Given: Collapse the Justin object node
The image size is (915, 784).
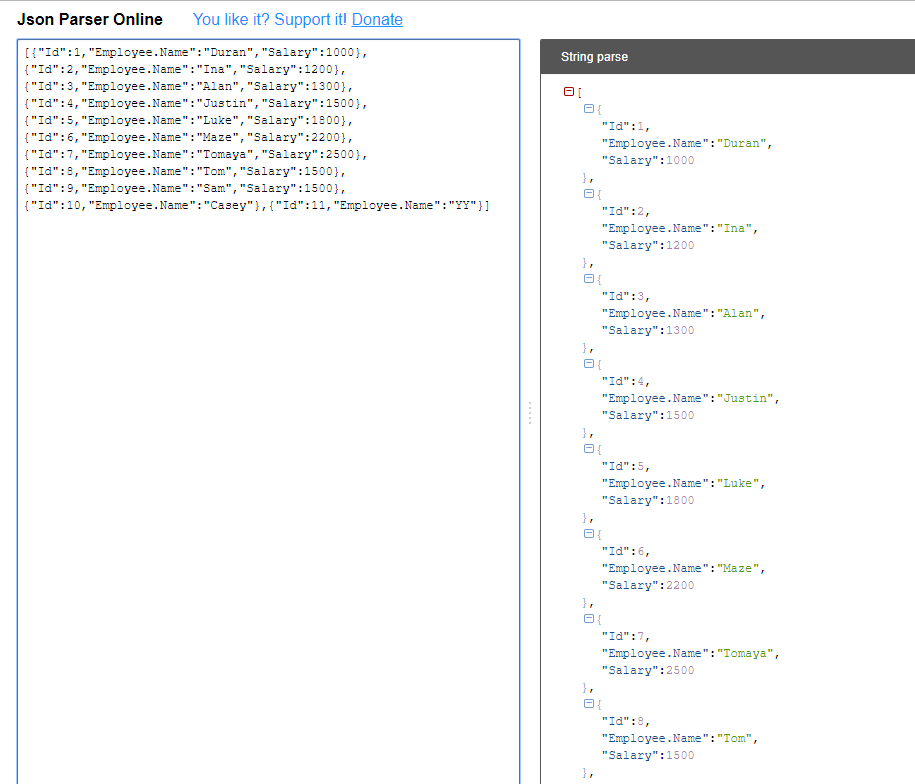Looking at the screenshot, I should tap(589, 363).
